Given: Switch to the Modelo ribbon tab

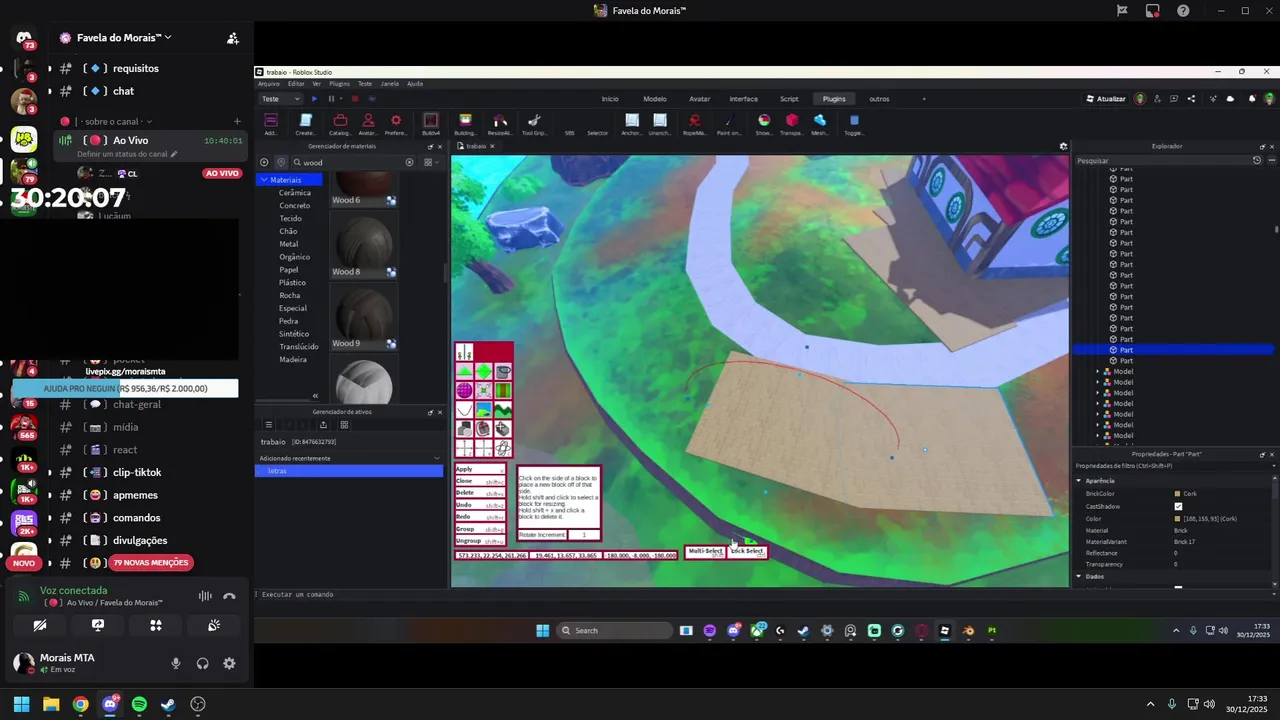Looking at the screenshot, I should [x=655, y=99].
